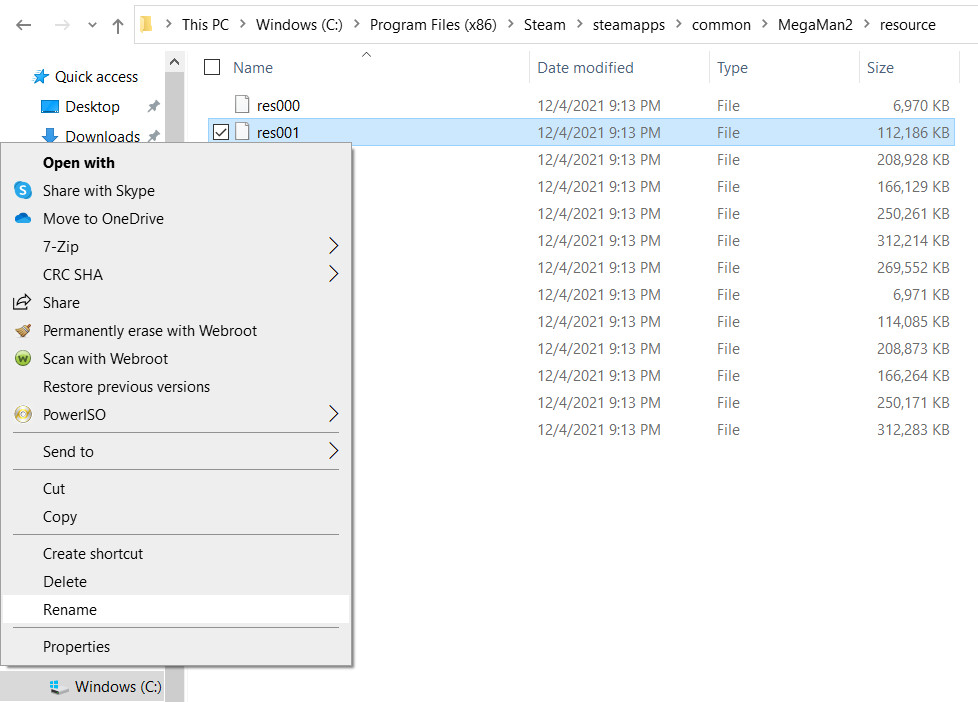Click the res000 file icon

tap(242, 105)
